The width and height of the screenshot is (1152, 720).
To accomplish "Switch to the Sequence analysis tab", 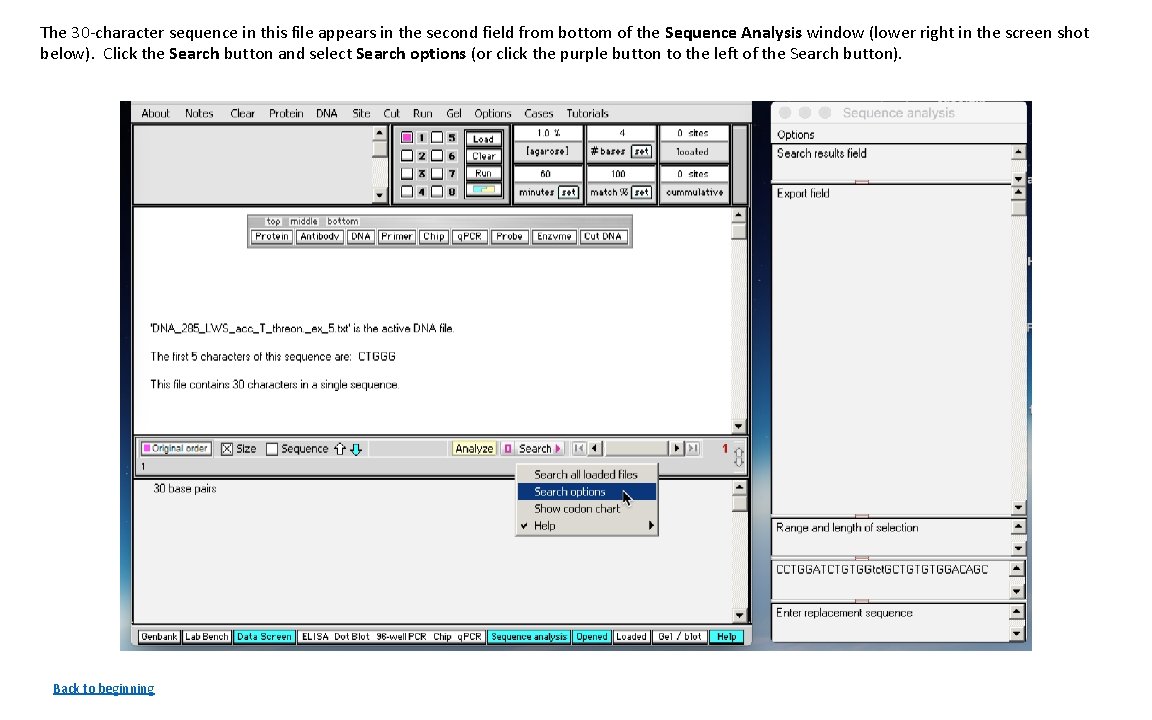I will click(529, 636).
